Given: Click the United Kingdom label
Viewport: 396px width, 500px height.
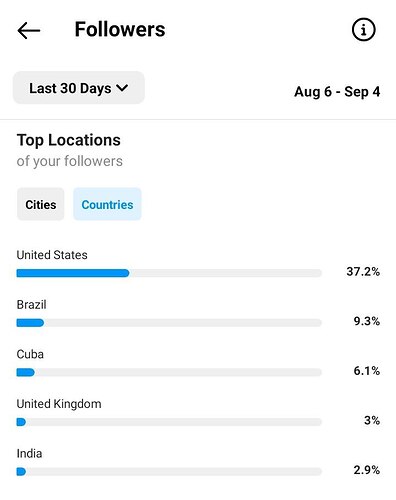Looking at the screenshot, I should click(59, 404).
